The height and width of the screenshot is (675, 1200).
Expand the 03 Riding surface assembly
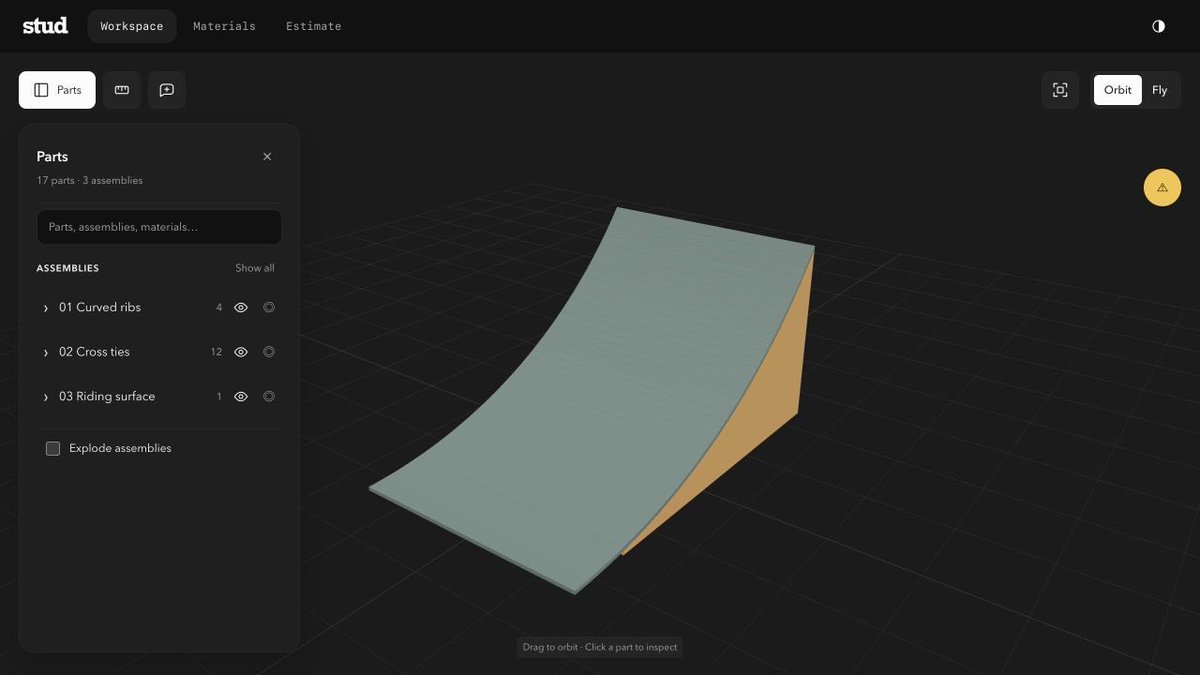pyautogui.click(x=46, y=397)
